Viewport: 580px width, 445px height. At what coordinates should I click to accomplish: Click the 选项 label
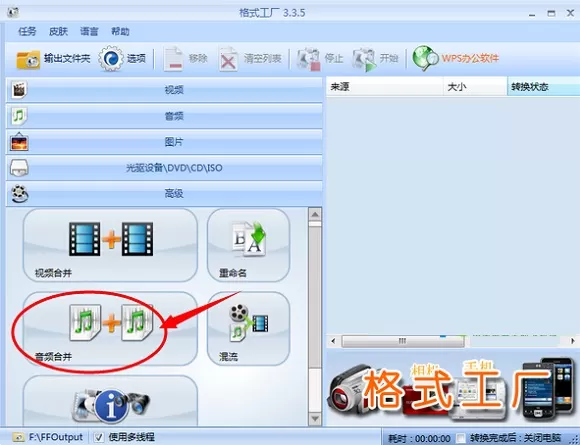pyautogui.click(x=136, y=58)
